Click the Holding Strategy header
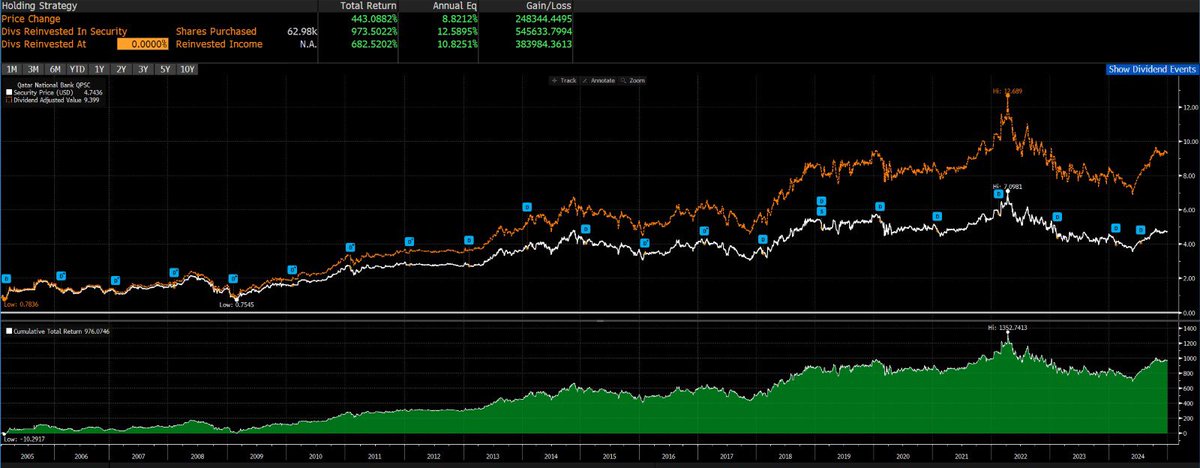1200x468 pixels. (40, 5)
